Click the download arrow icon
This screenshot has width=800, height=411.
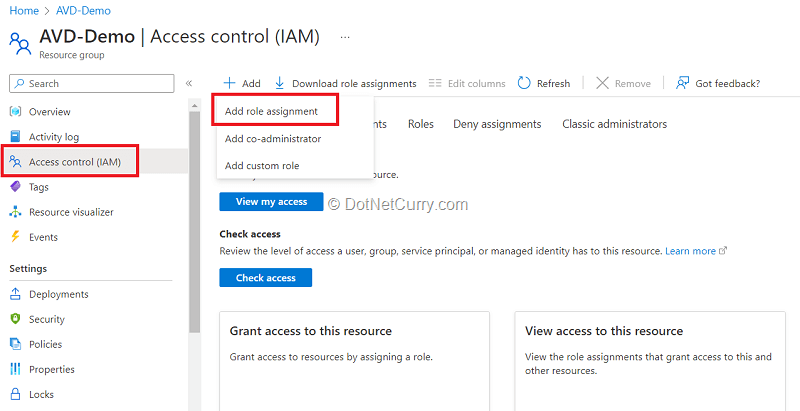(280, 83)
